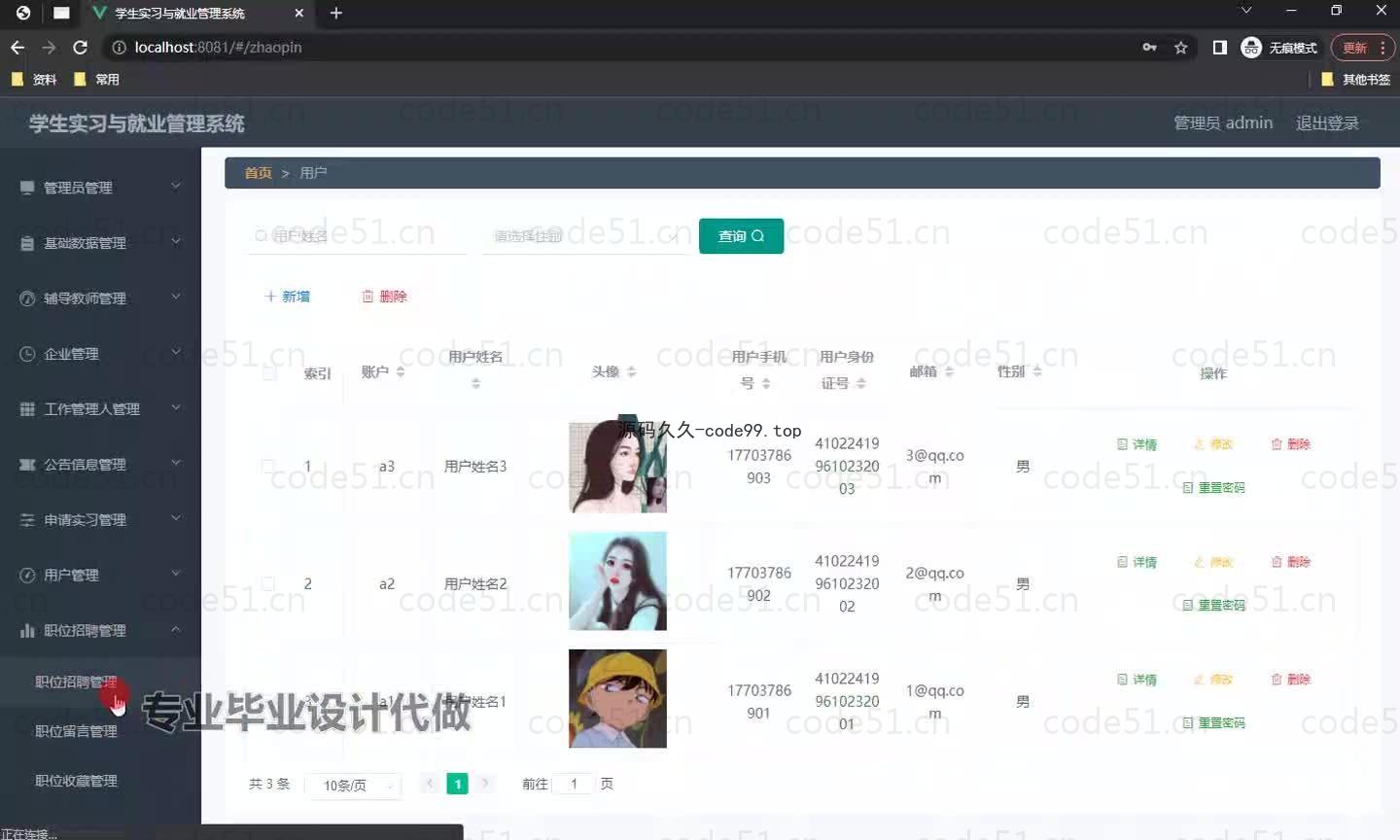Viewport: 1400px width, 840px height.
Task: Click 重置密码 for user a2
Action: (x=1213, y=605)
